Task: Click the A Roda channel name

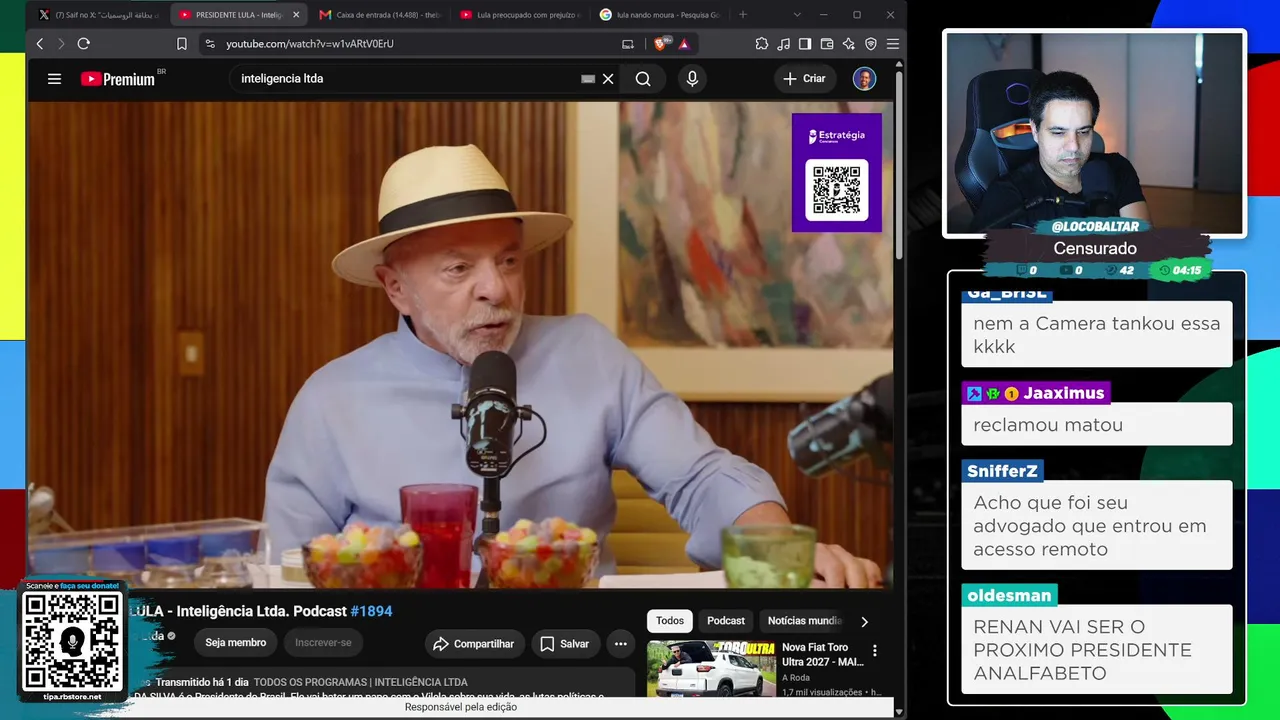Action: pos(796,677)
